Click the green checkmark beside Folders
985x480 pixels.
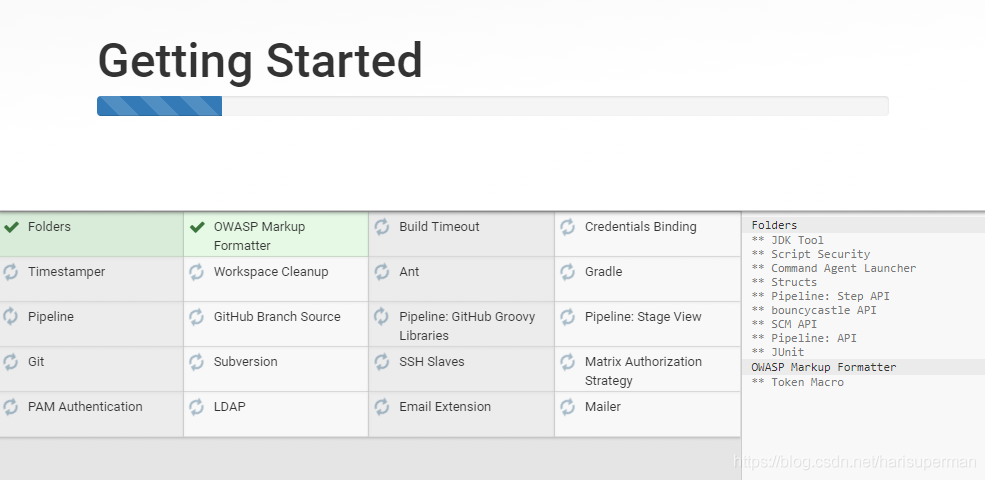12,227
